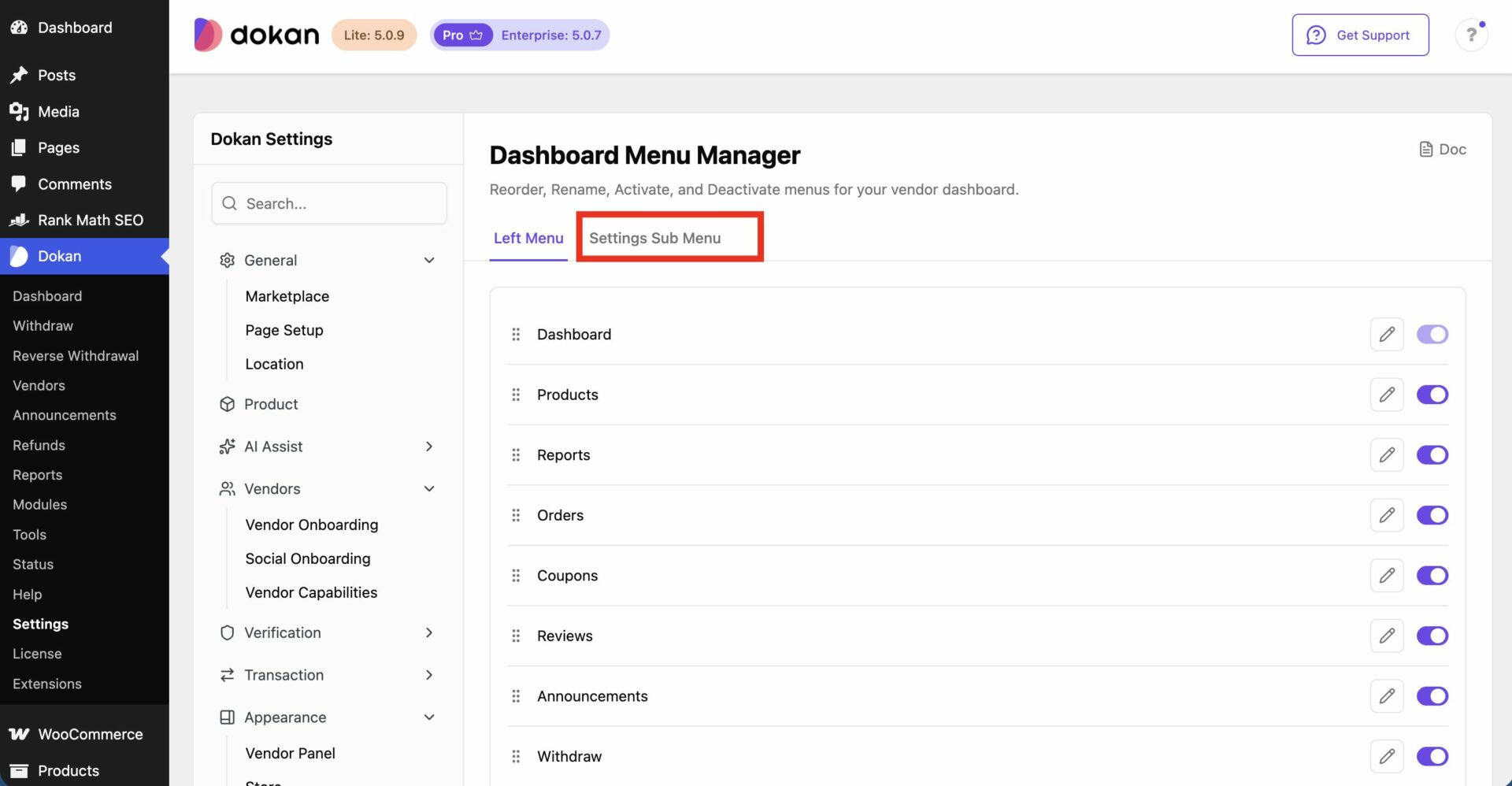
Task: Toggle the Reviews menu switch
Action: coord(1432,636)
